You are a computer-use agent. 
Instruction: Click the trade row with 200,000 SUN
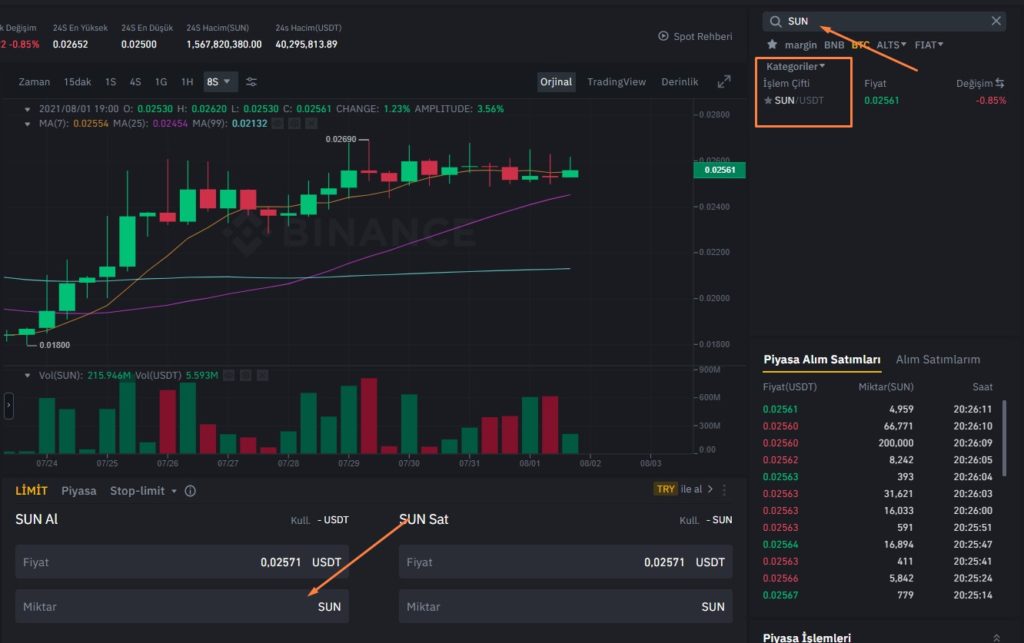tap(877, 443)
